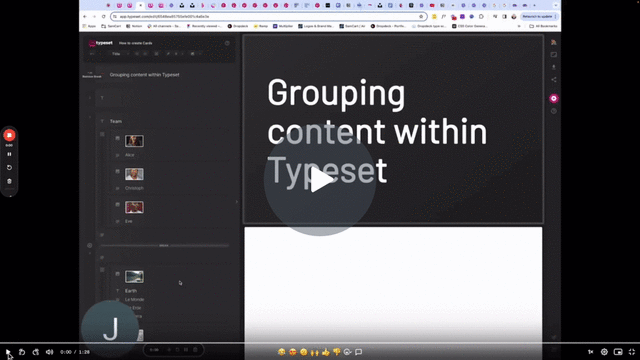Open the 'How to create Cards' document title

136,43
